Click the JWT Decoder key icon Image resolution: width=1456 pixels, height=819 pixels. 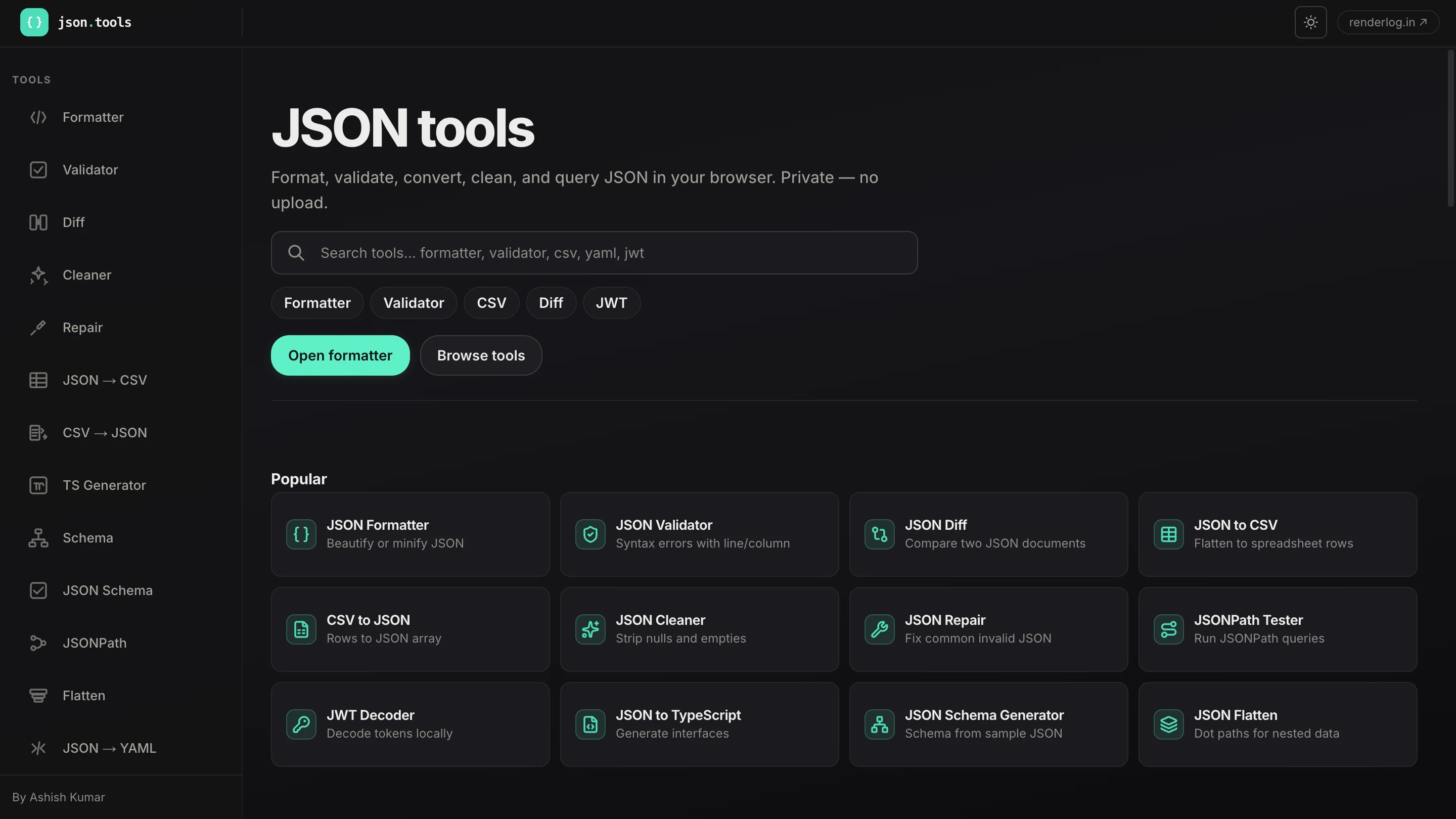(301, 724)
